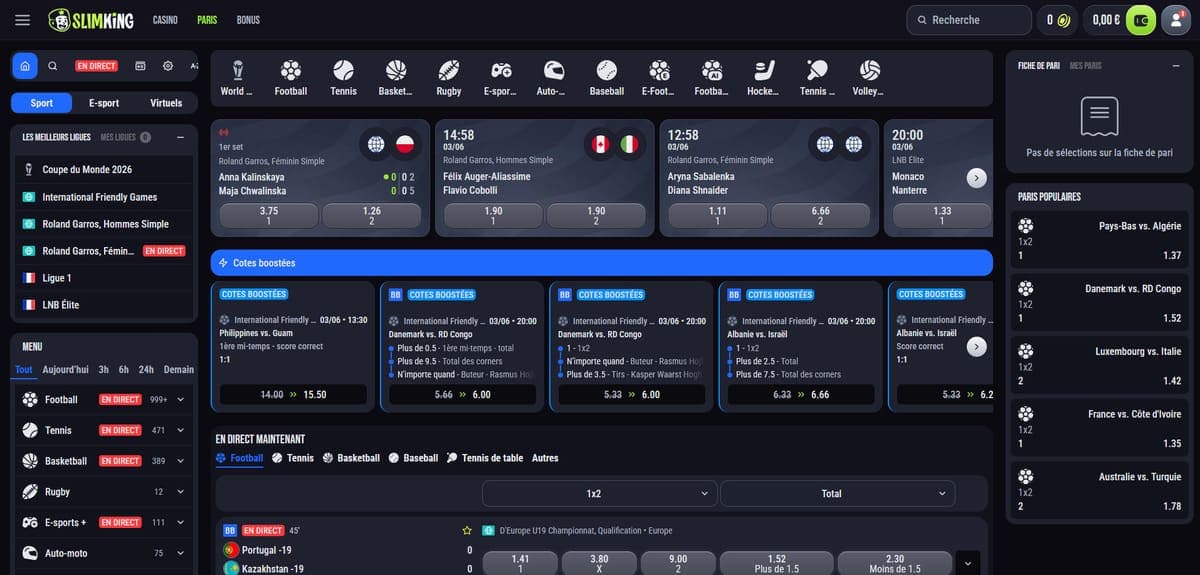The image size is (1200, 575).
Task: Pick draw odds 3.80 for Portugal -19 match
Action: (599, 563)
